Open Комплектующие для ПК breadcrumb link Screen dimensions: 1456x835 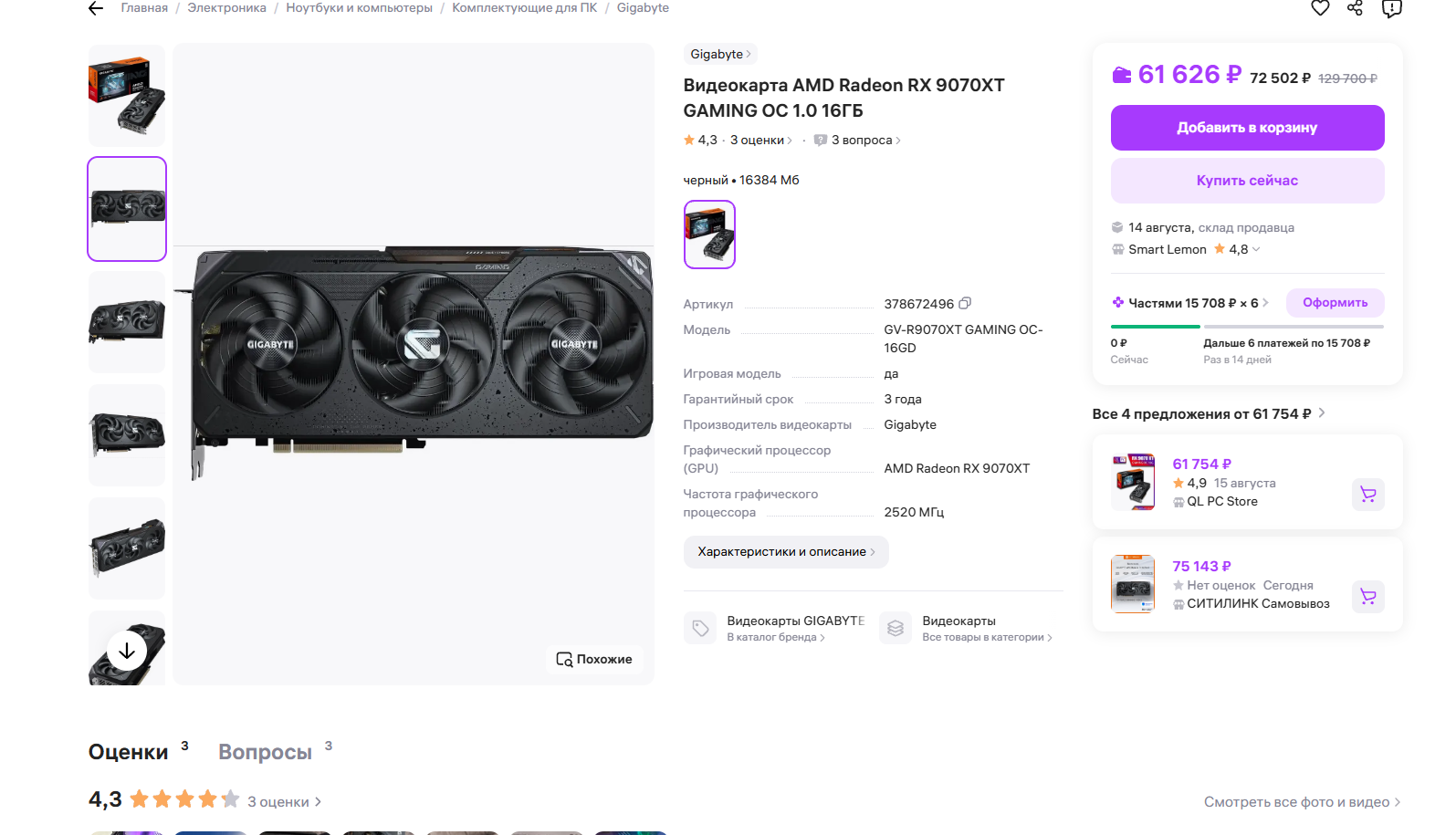[524, 8]
